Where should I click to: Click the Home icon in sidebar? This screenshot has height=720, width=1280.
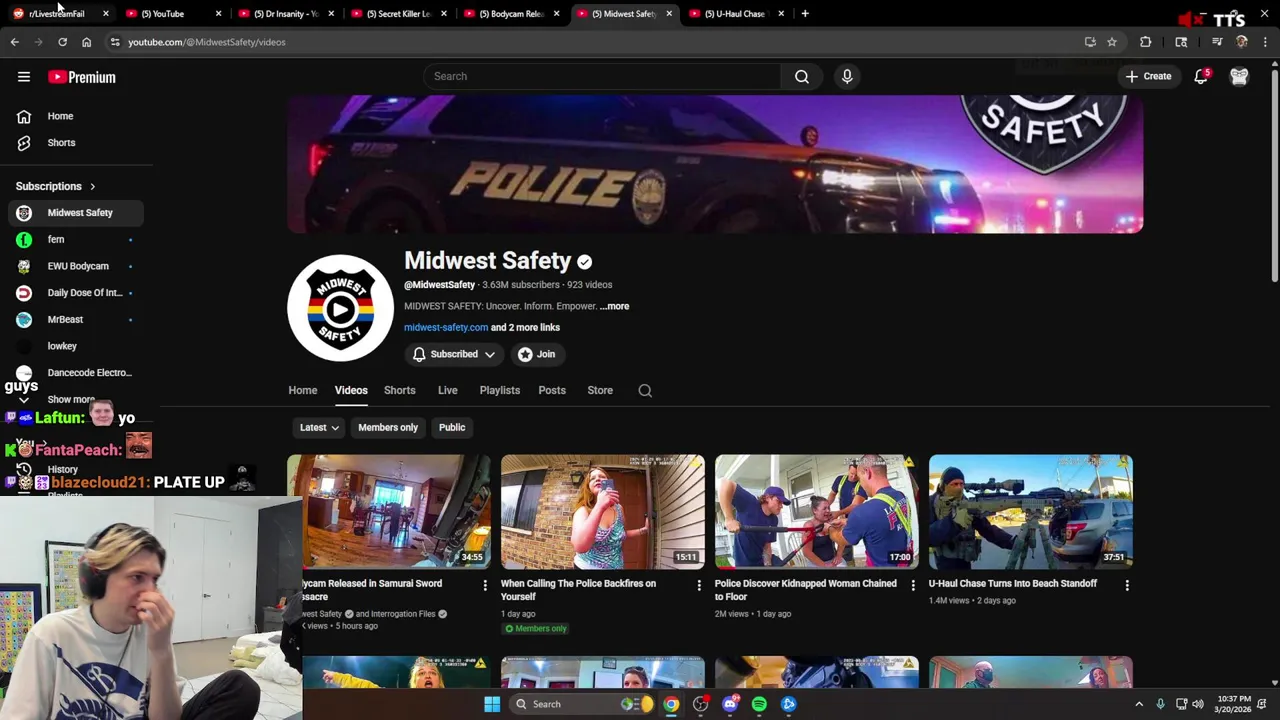[24, 116]
